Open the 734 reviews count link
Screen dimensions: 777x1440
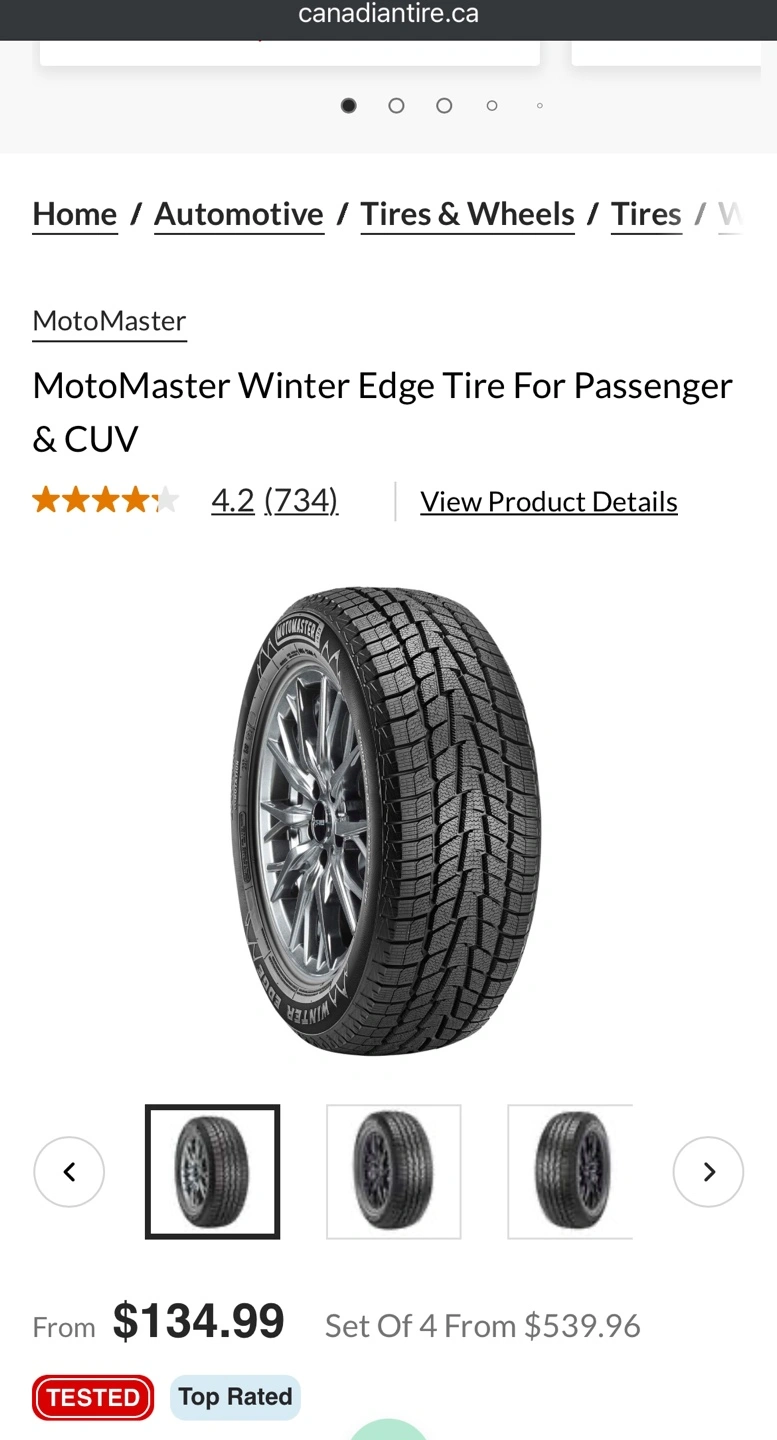[301, 500]
